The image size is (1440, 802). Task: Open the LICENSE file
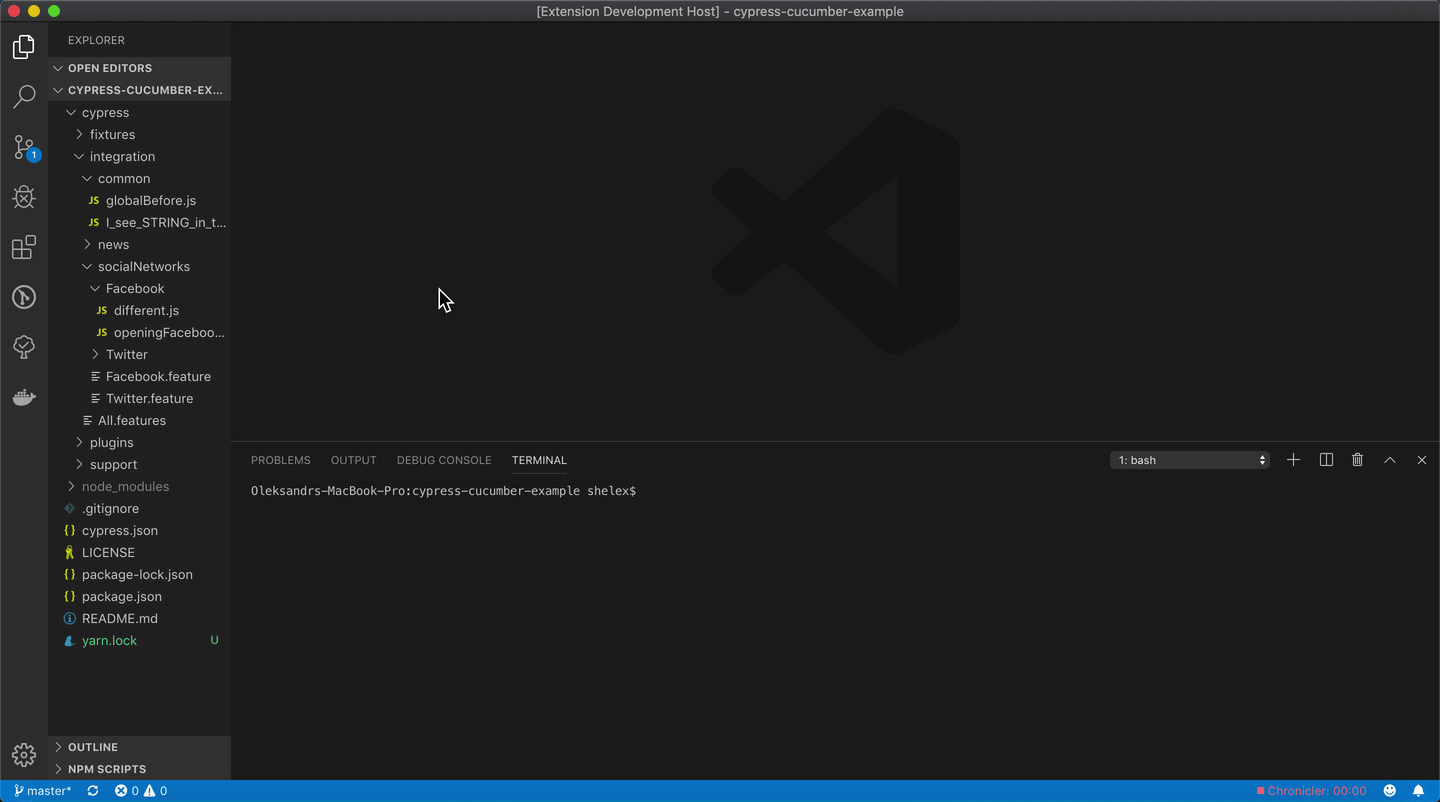coord(140,552)
